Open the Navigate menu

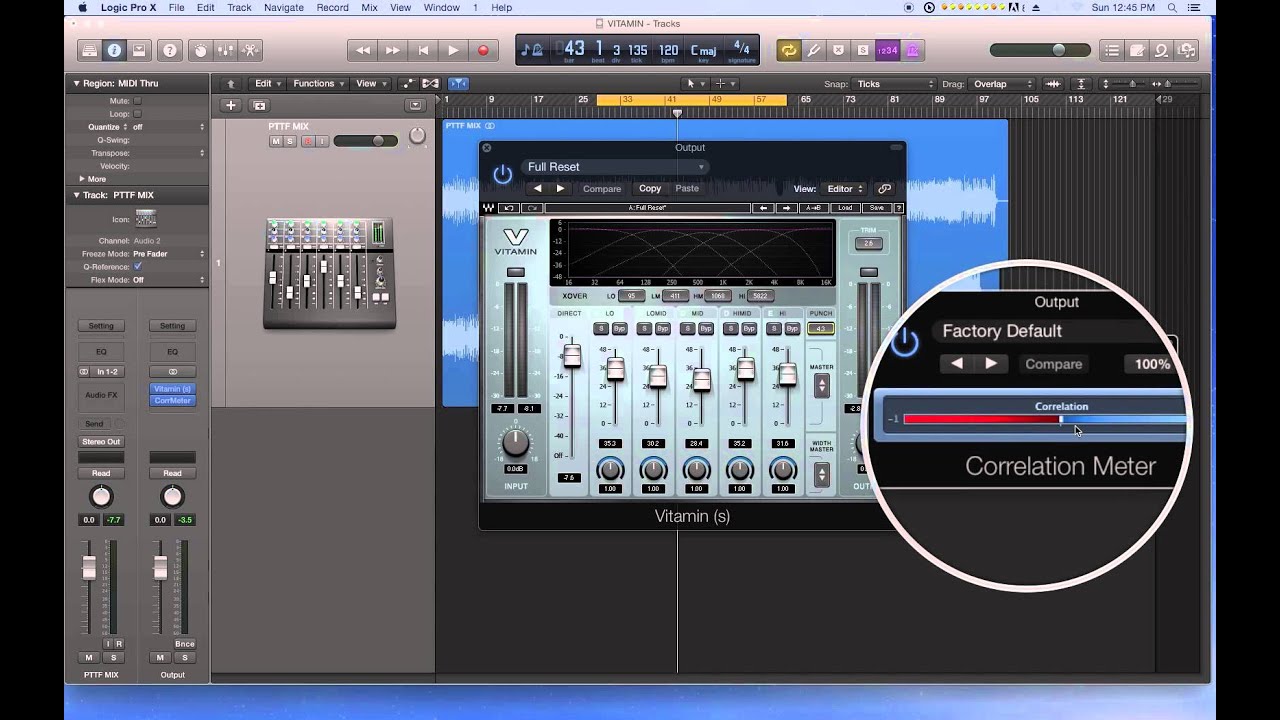coord(283,7)
